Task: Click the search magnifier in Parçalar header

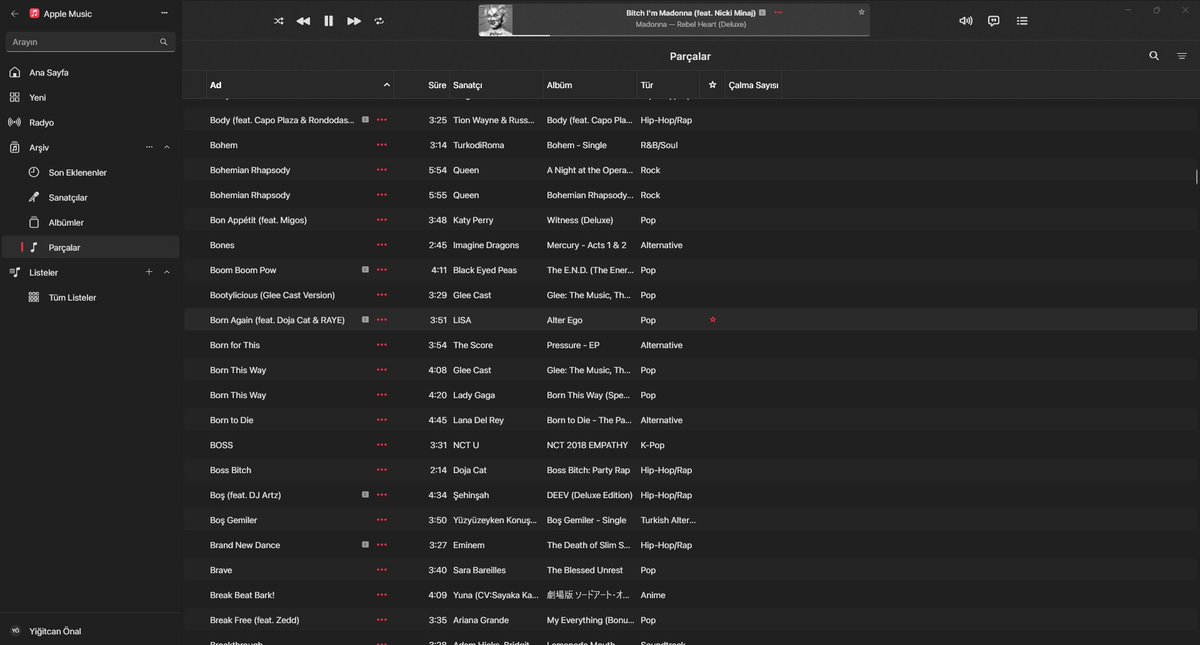Action: coord(1154,56)
